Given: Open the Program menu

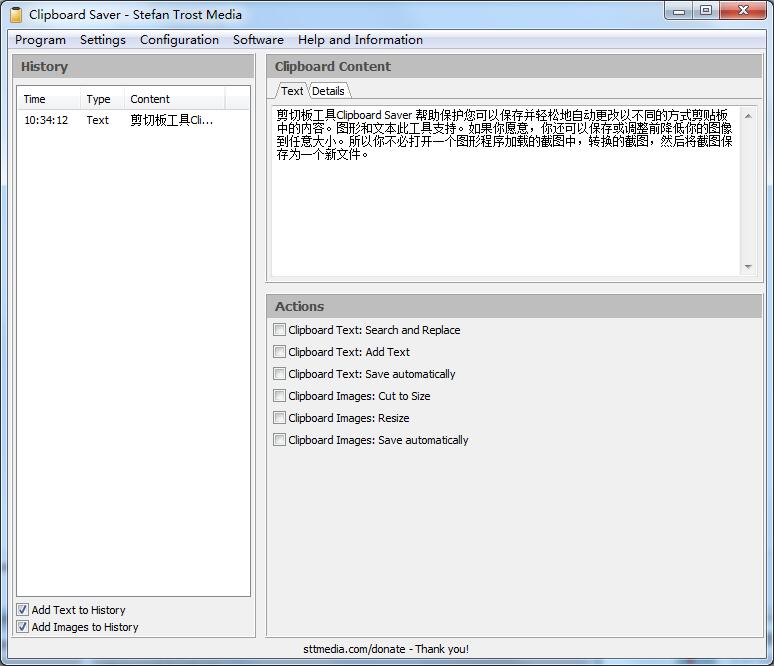Looking at the screenshot, I should pos(40,40).
